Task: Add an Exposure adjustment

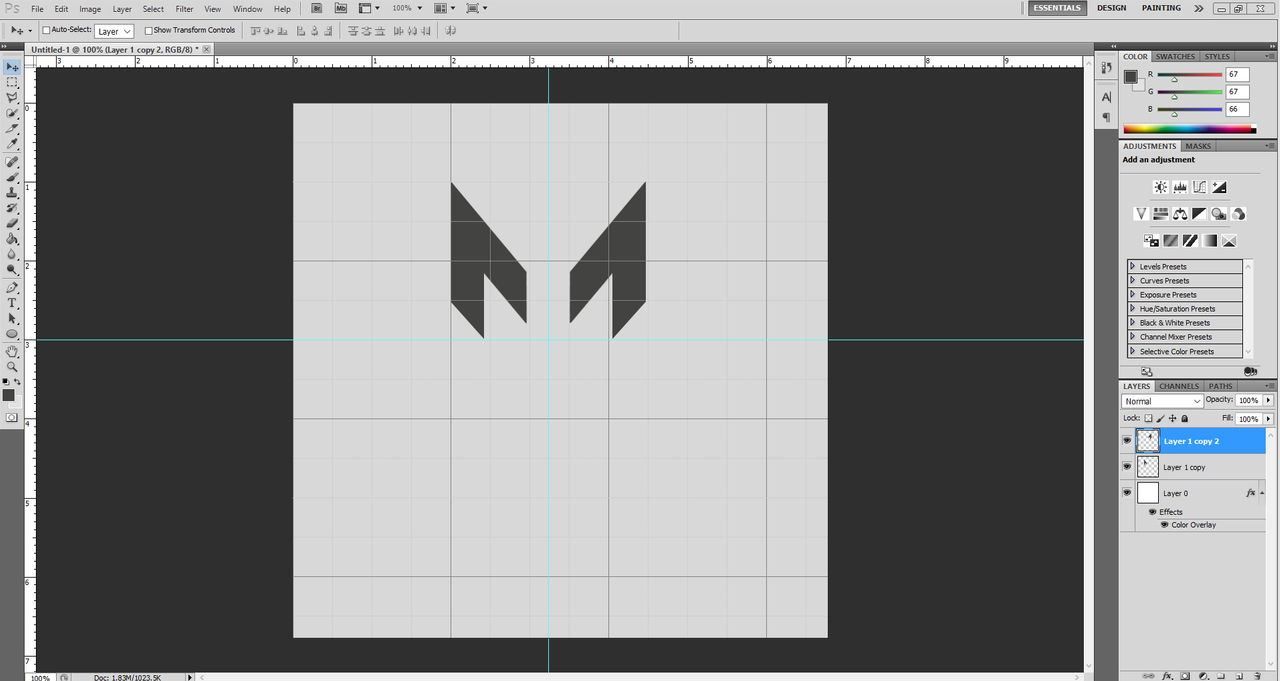Action: coord(1219,187)
